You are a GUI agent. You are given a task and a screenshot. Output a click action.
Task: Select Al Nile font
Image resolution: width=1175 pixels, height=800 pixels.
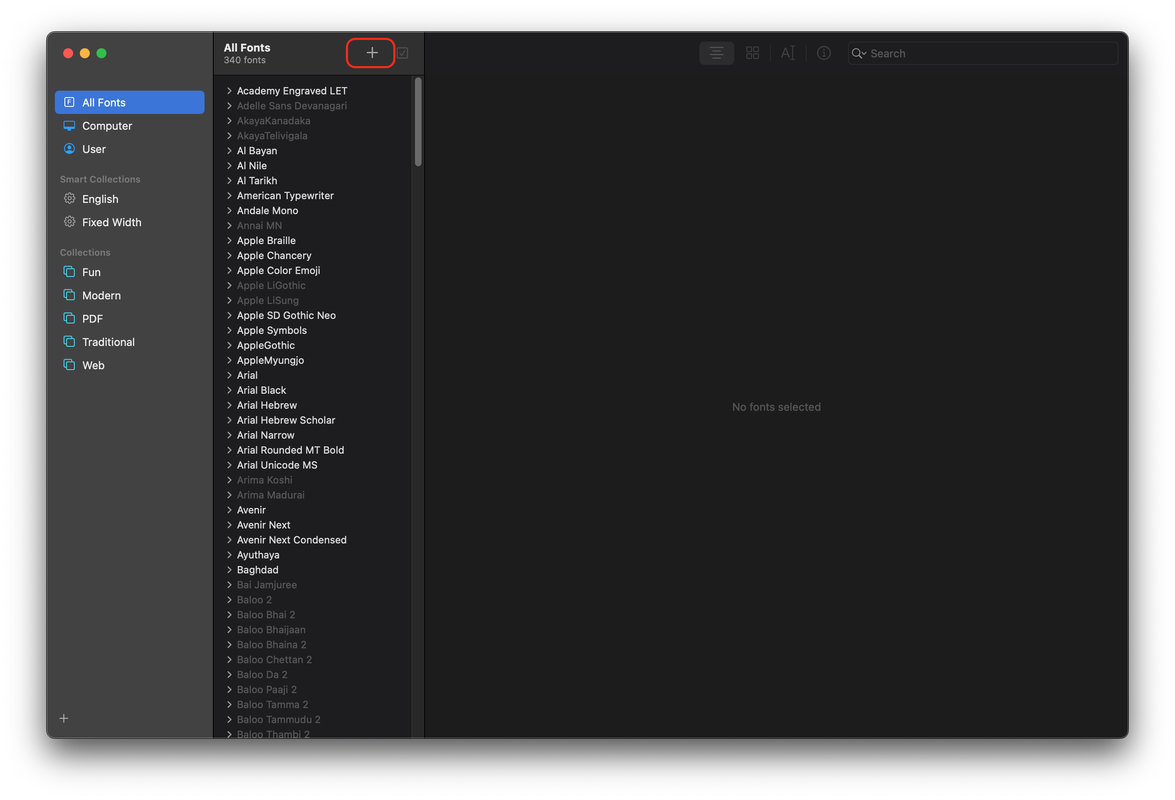pos(252,166)
